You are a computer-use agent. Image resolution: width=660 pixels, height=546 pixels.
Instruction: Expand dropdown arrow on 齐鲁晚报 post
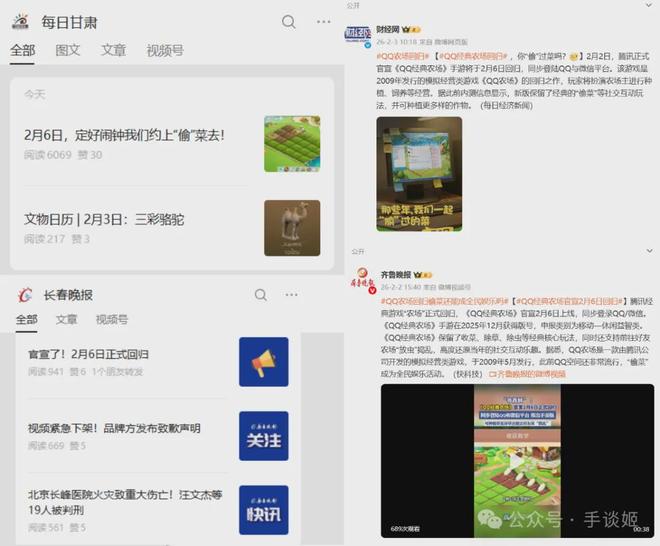point(649,251)
